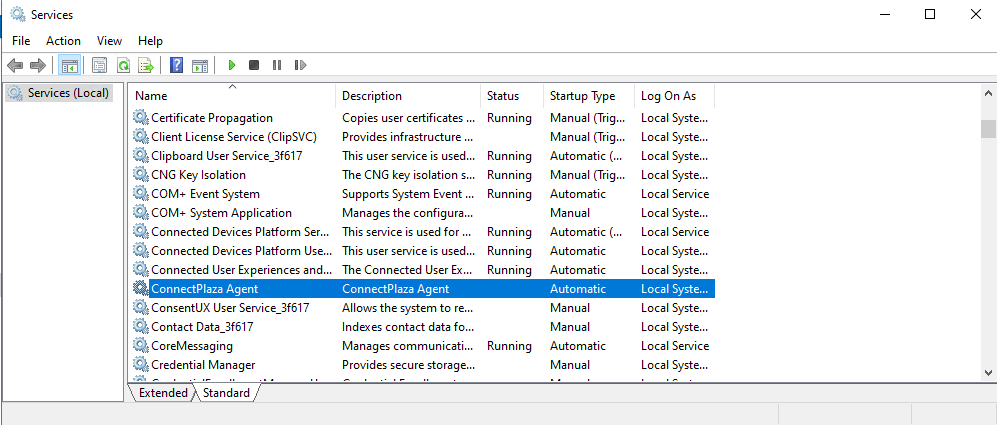Click the gear icon next to COM+ Event System

tap(140, 193)
